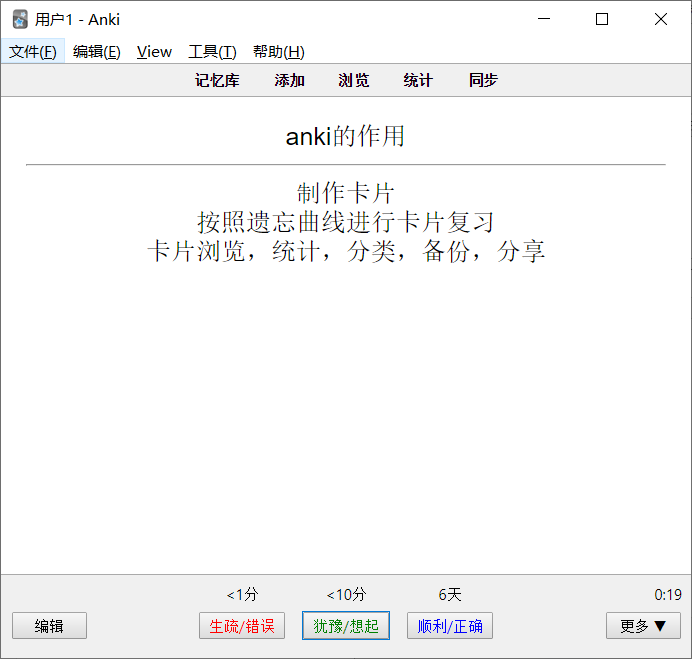The image size is (692, 659).
Task: Open the 帮助(H) menu
Action: click(x=279, y=52)
